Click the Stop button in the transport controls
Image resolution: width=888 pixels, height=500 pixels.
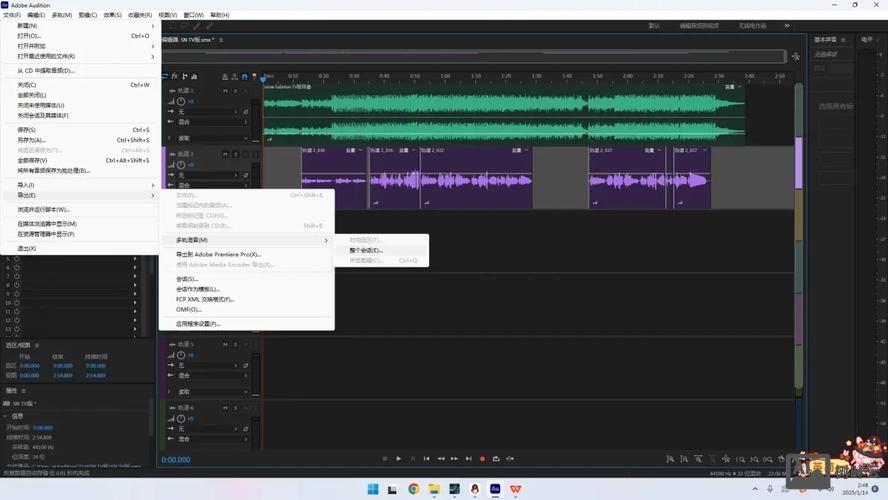pos(384,459)
